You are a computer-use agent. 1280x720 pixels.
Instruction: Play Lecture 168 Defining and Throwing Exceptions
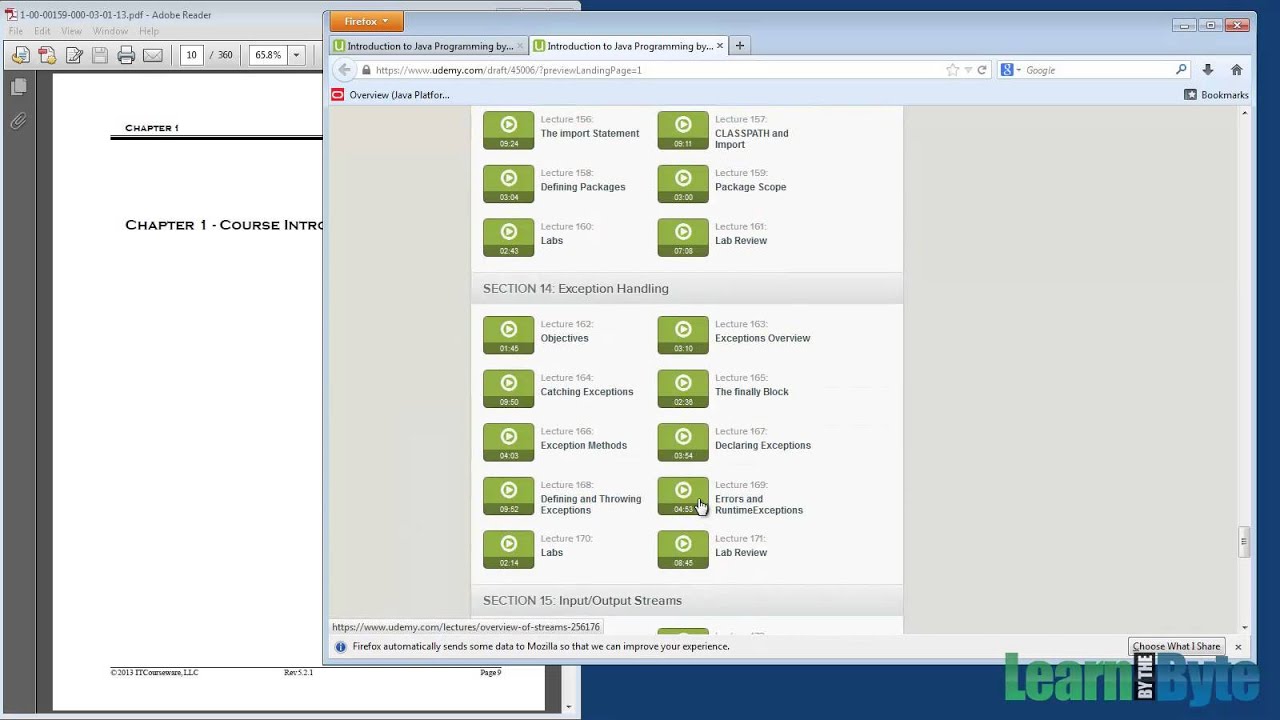point(509,496)
